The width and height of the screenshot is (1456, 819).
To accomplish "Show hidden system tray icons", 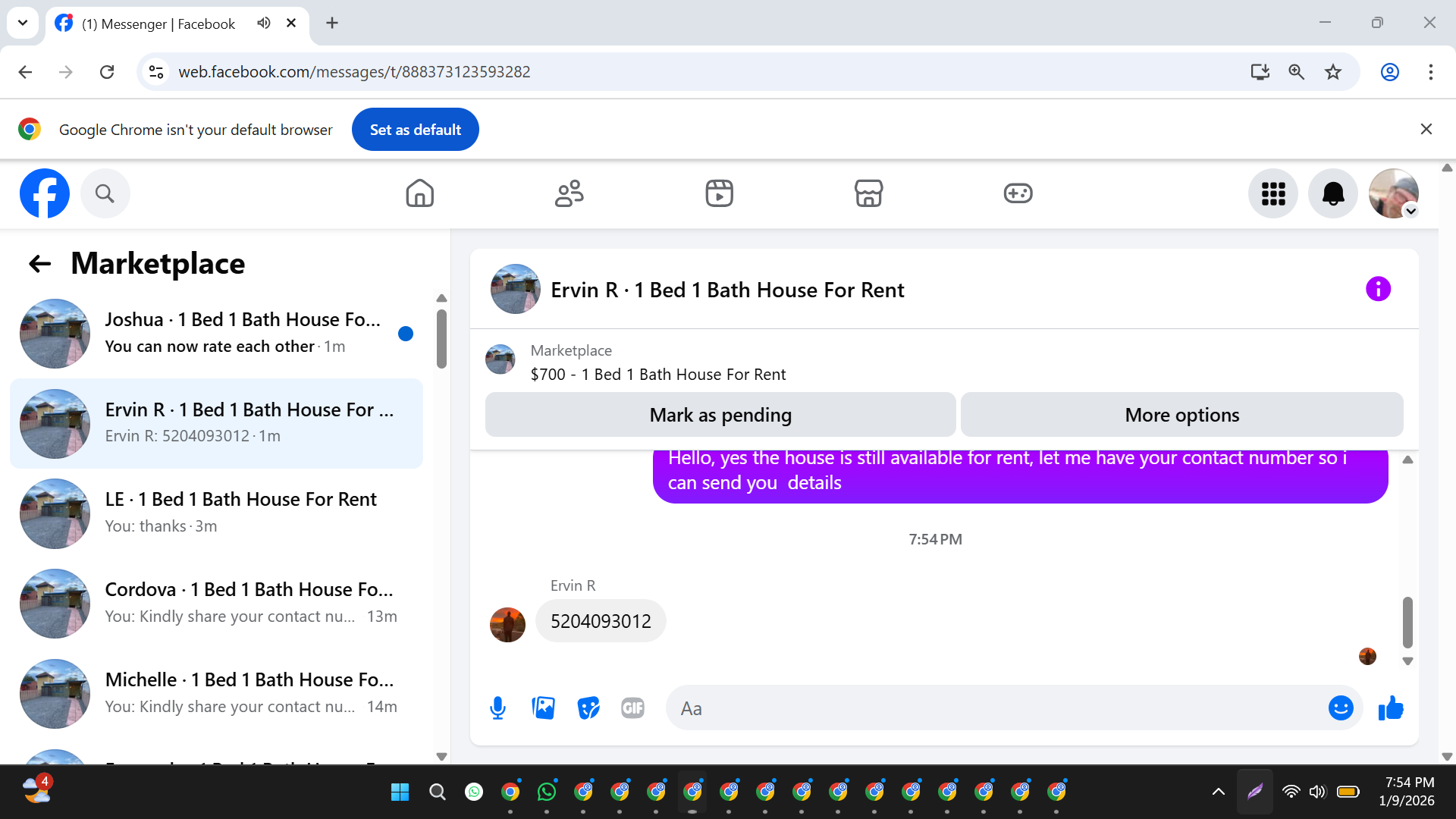I will [1218, 792].
